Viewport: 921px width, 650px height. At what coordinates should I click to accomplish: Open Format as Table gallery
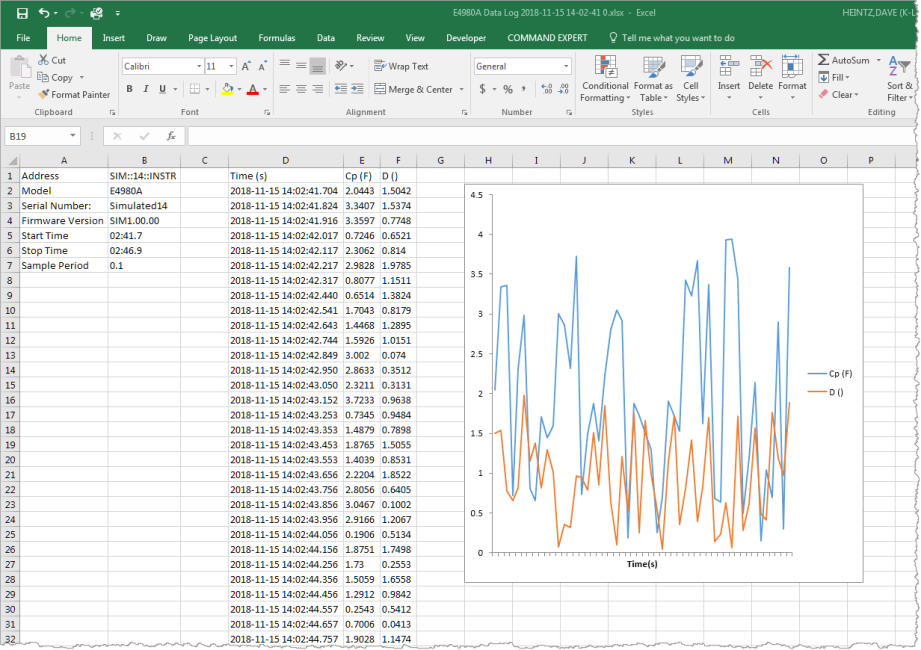(654, 79)
